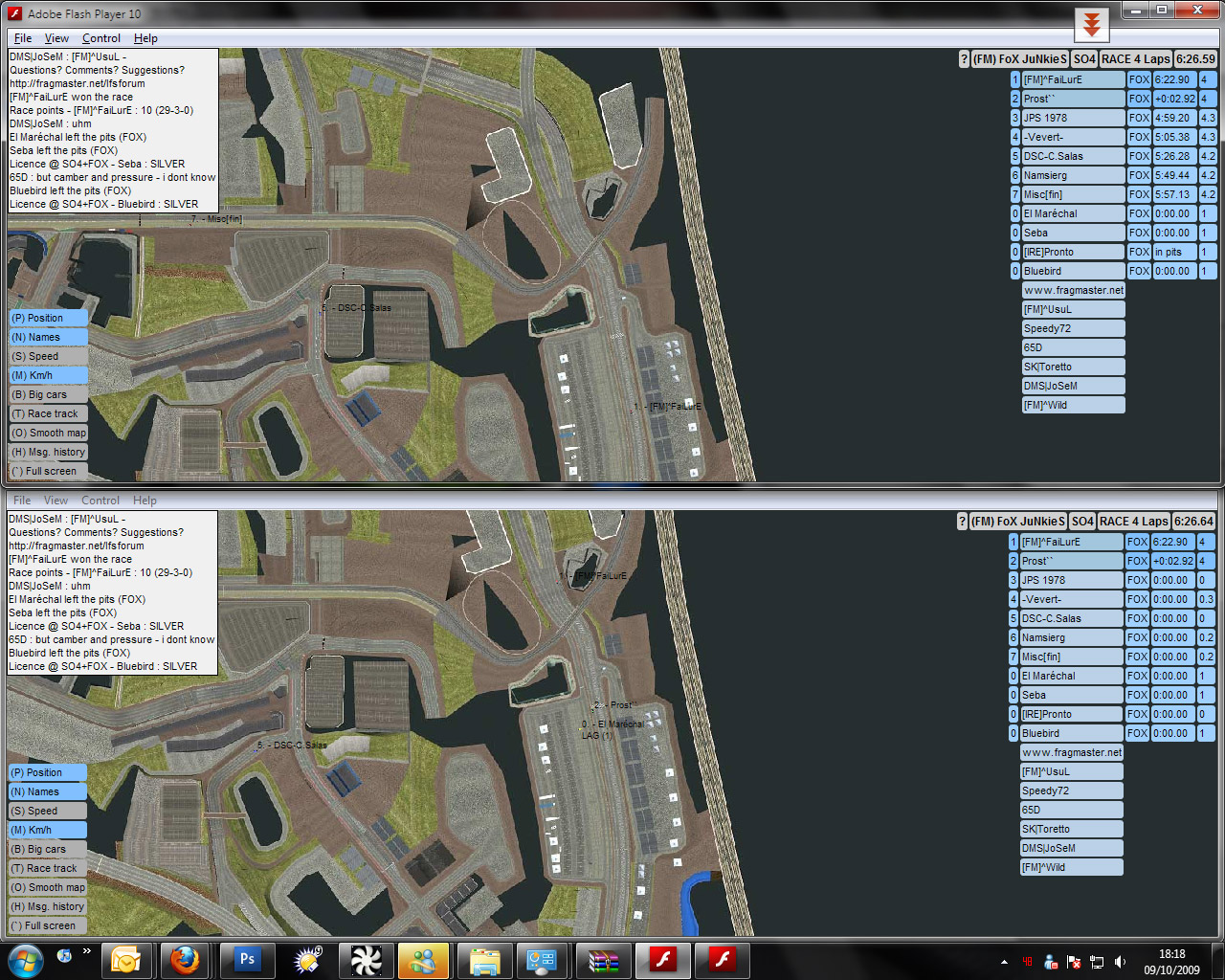Select driver DSC-C.Salas in bottom window list
The height and width of the screenshot is (980, 1225).
tap(1071, 618)
